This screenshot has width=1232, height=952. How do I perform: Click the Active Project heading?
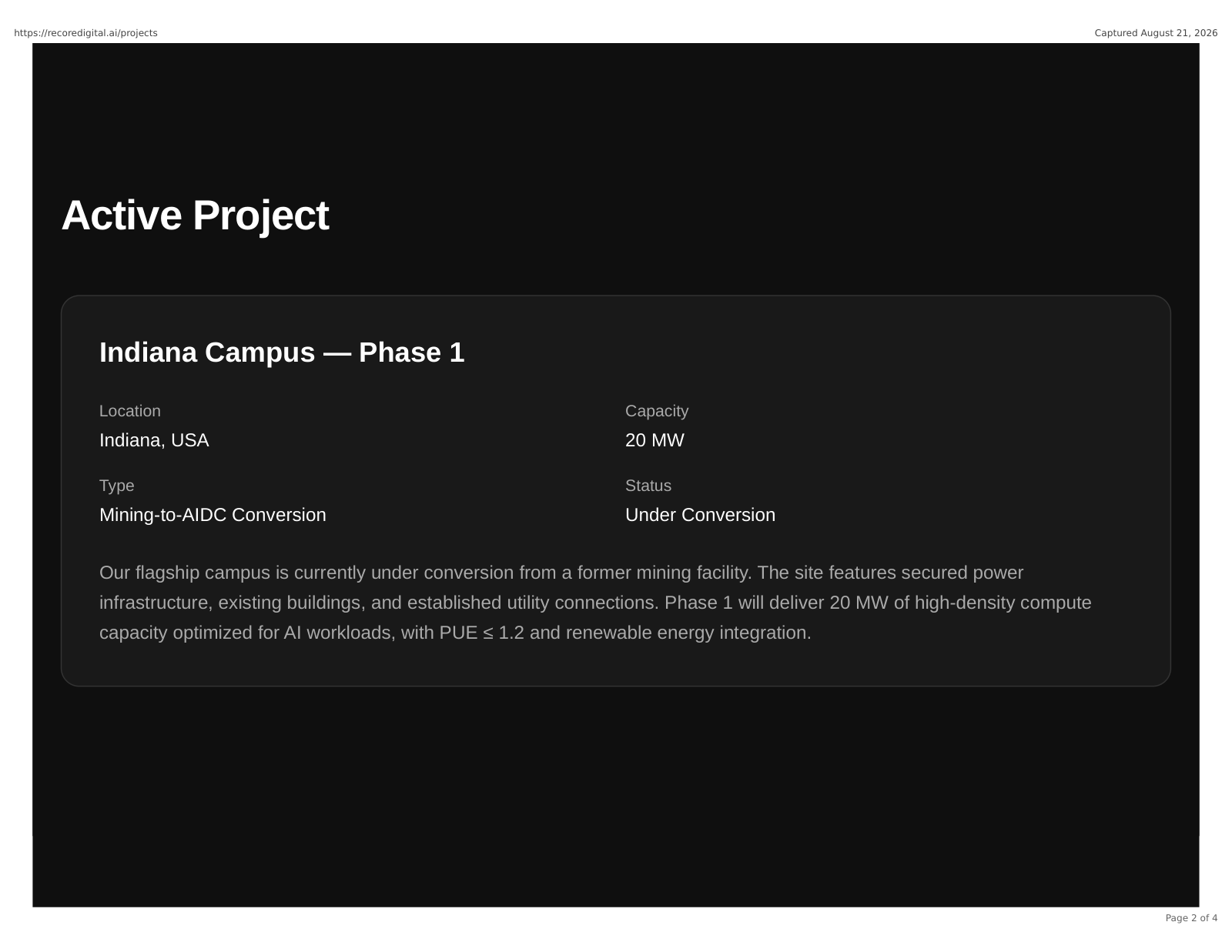pyautogui.click(x=195, y=215)
